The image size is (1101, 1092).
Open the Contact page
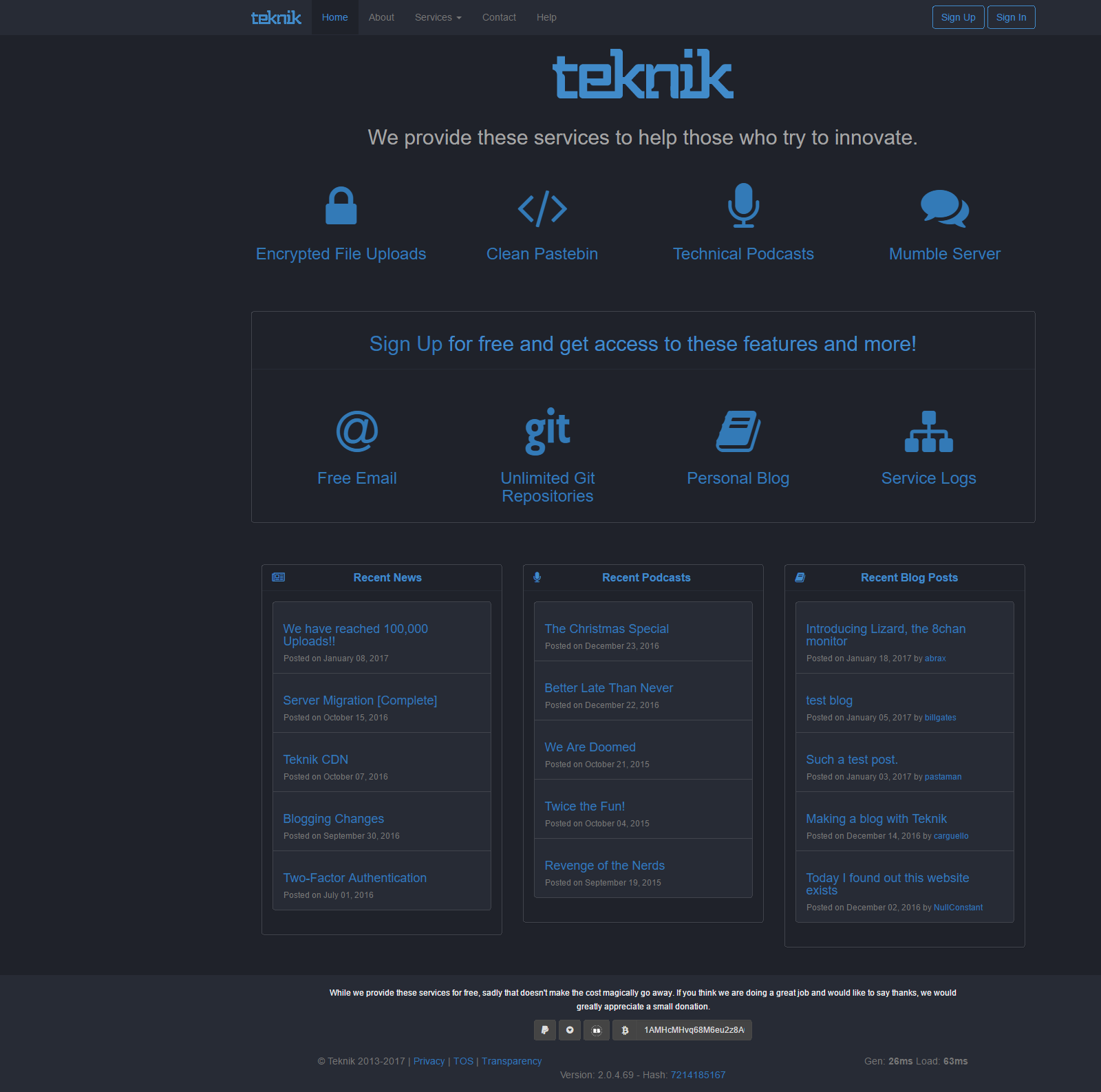pyautogui.click(x=499, y=17)
